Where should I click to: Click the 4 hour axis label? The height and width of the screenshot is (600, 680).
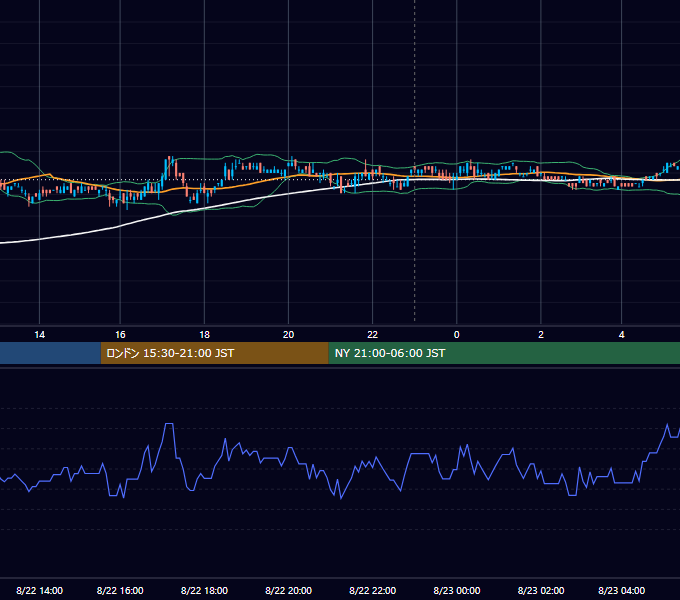(621, 335)
